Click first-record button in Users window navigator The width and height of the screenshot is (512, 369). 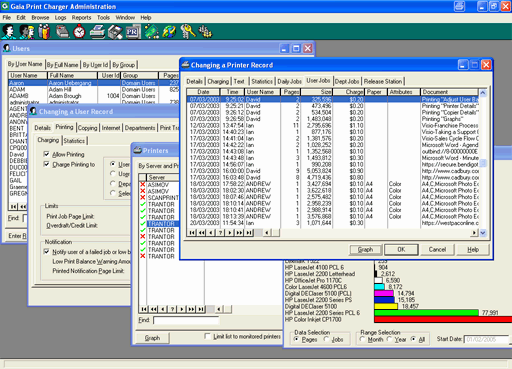[13, 207]
